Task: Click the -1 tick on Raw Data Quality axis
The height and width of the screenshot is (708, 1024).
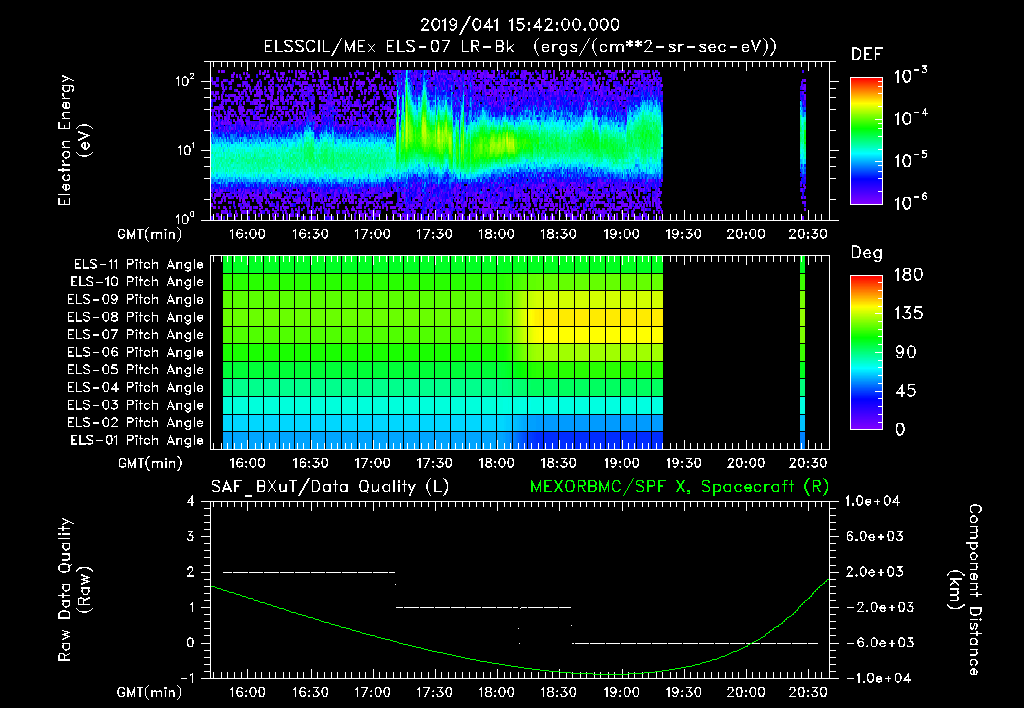Action: [187, 678]
